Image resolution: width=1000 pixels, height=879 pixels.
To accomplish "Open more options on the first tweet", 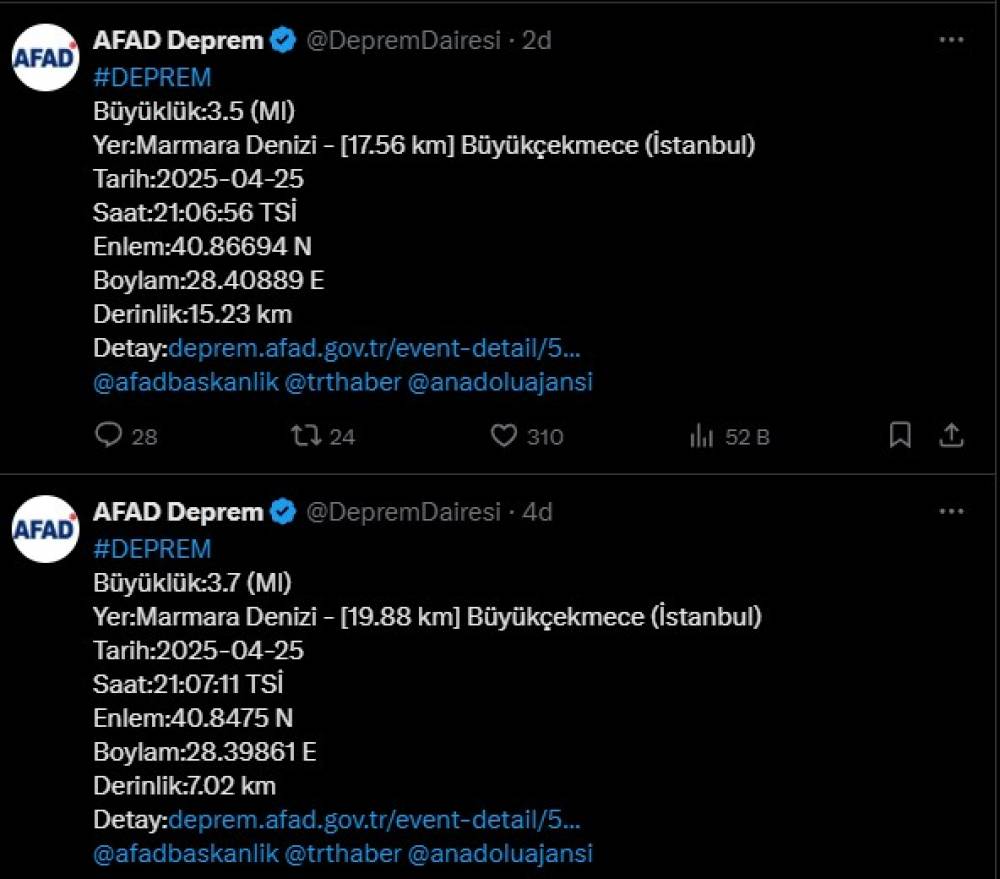I will pos(952,40).
